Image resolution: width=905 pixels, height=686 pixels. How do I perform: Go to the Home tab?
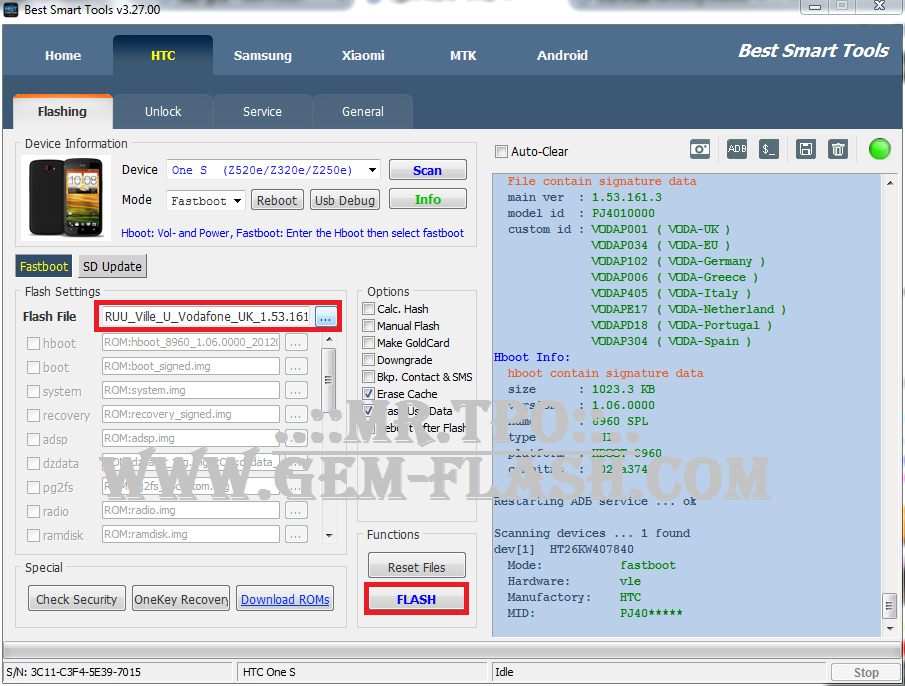pos(63,56)
